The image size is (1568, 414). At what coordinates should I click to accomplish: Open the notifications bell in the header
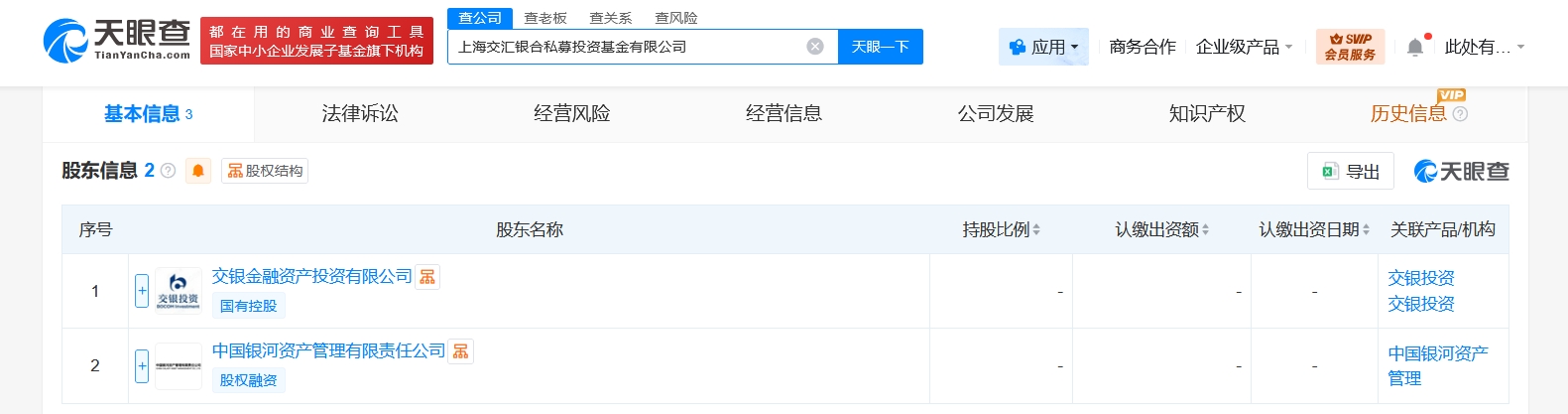click(1415, 47)
